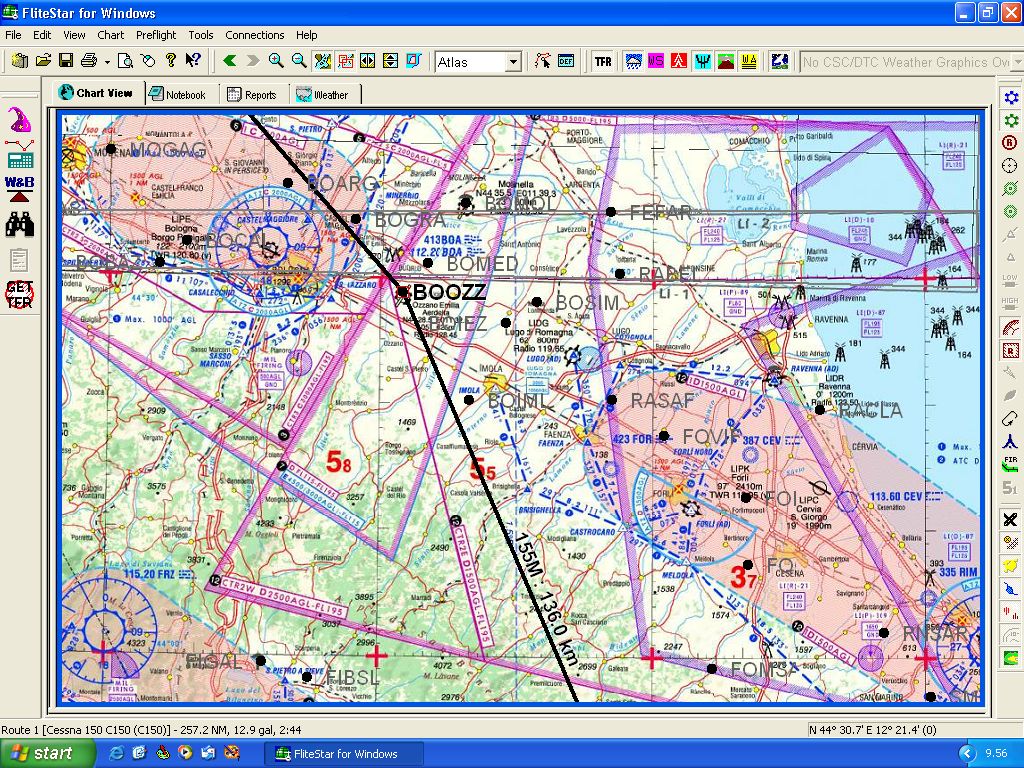Click the vertical fit arrows icon
Viewport: 1024px width, 768px height.
pos(390,61)
